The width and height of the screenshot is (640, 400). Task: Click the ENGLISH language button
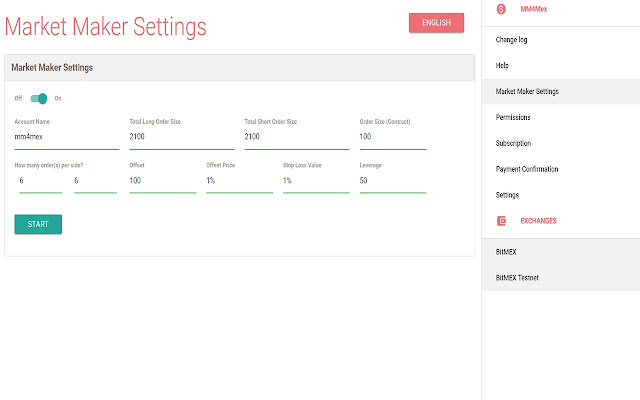pos(436,23)
